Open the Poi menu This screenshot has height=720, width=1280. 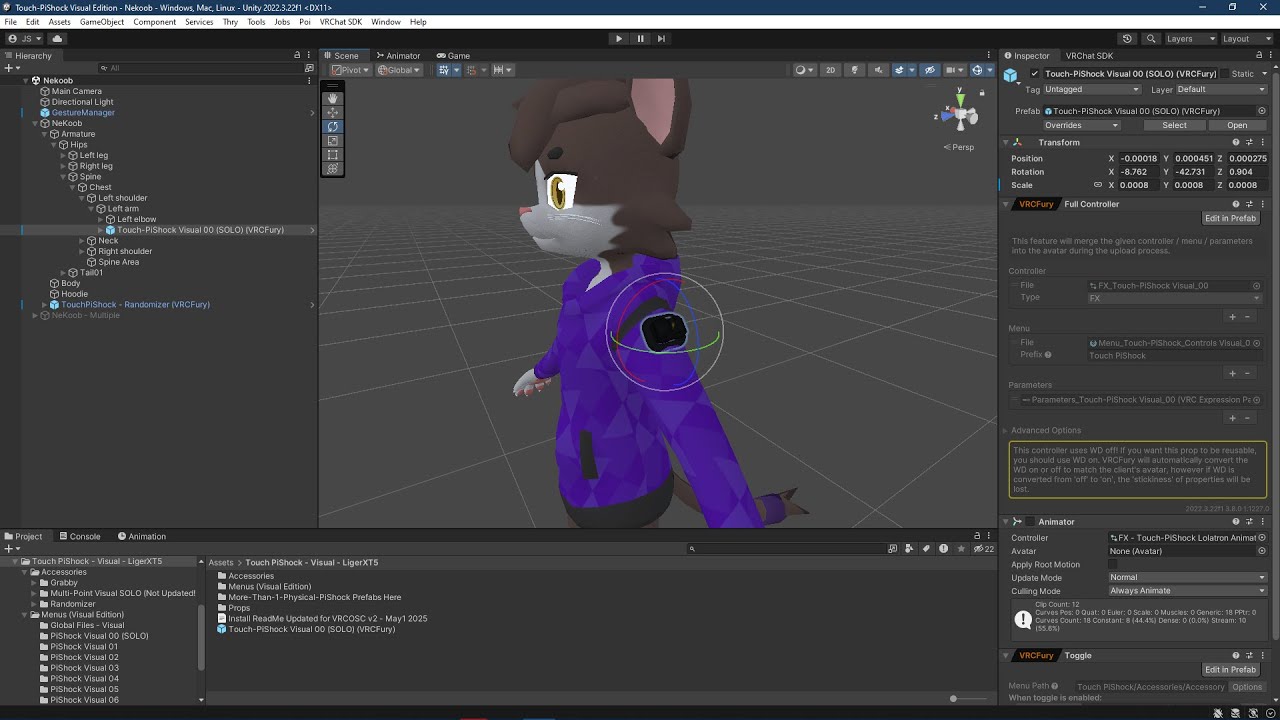[x=305, y=22]
